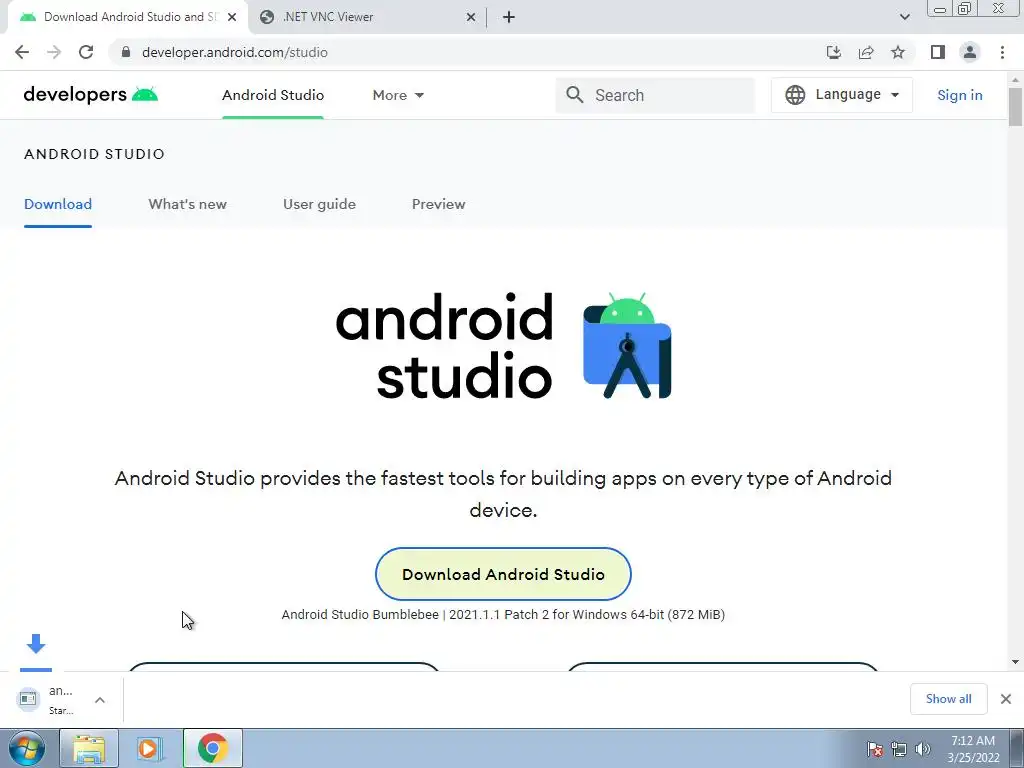Click the address bar URL developer.android.com/studio
This screenshot has height=768, width=1024.
[x=234, y=52]
